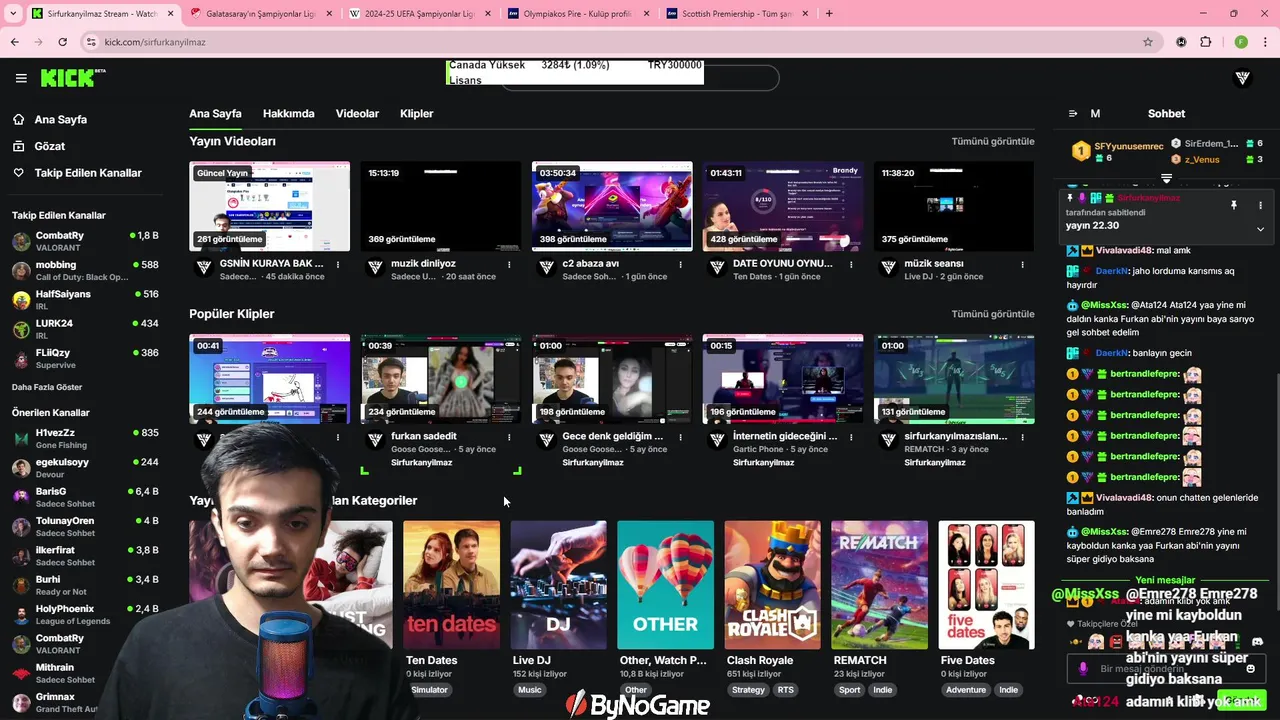View all Popüler Klipler via Tümünü görüntüle
The width and height of the screenshot is (1280, 720).
pos(993,314)
